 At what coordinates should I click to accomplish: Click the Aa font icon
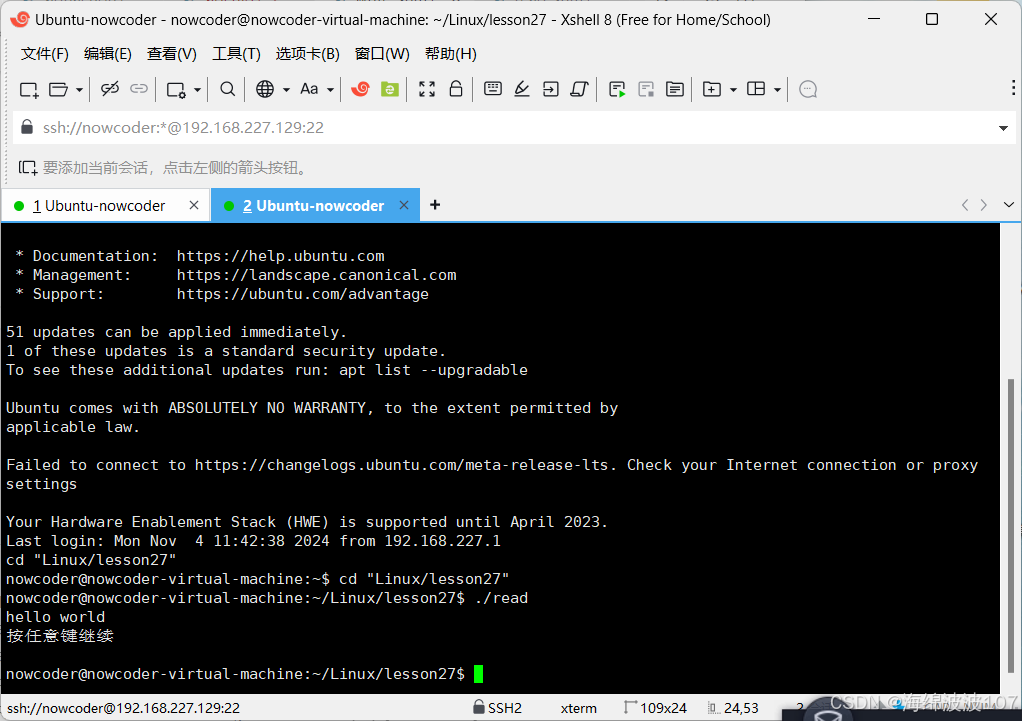(309, 89)
